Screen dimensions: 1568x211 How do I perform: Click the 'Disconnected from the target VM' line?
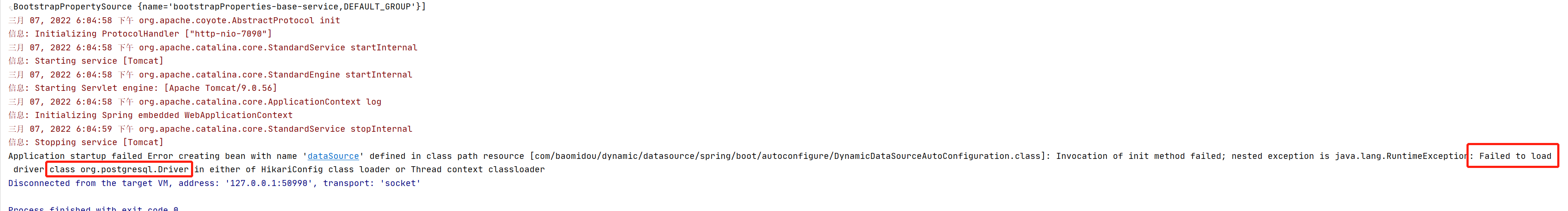click(x=214, y=183)
